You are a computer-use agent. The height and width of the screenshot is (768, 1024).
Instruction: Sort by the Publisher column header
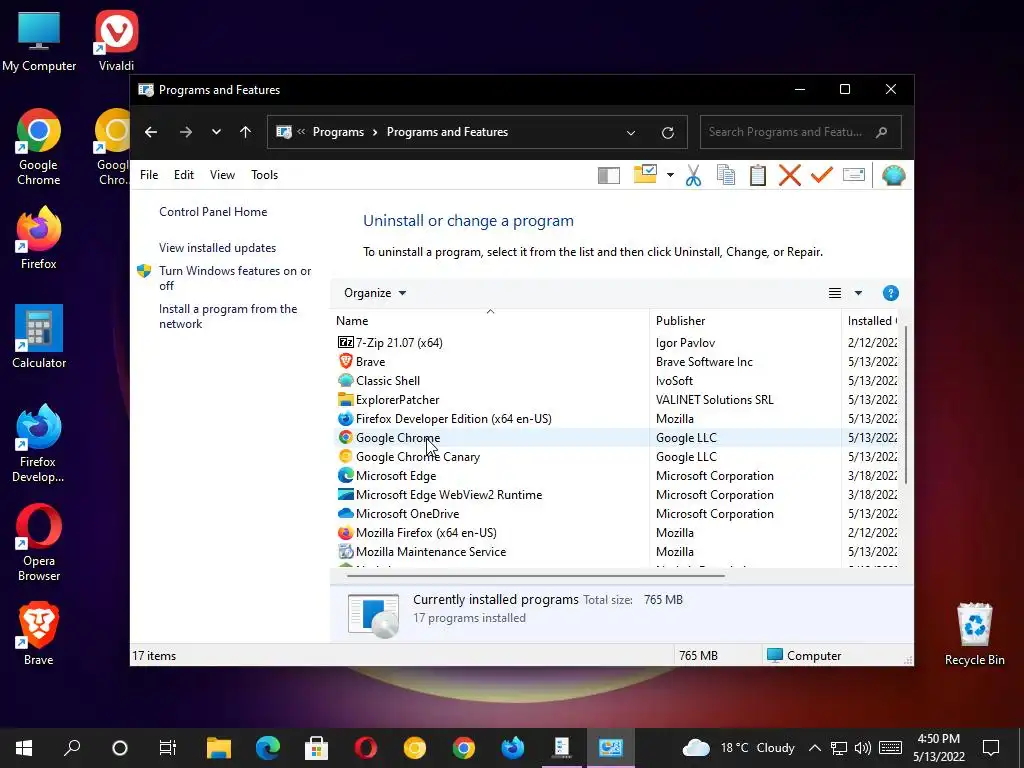point(745,321)
